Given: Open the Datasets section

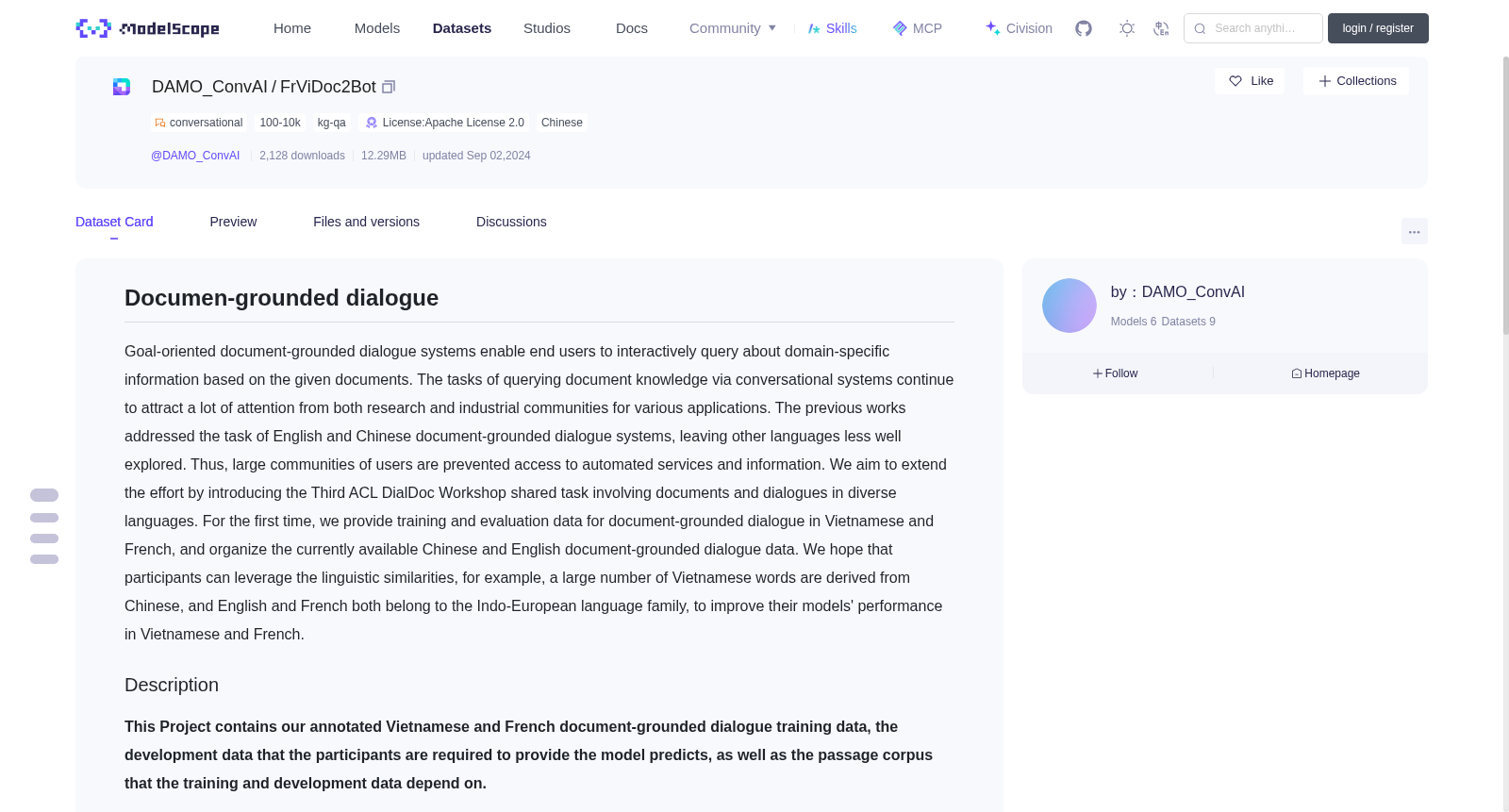Looking at the screenshot, I should 462,28.
